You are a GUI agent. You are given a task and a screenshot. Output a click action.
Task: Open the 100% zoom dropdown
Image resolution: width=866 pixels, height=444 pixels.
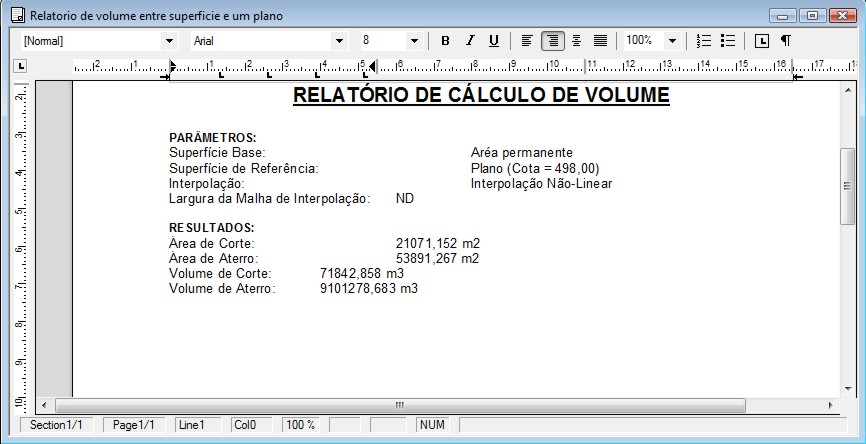click(x=672, y=41)
